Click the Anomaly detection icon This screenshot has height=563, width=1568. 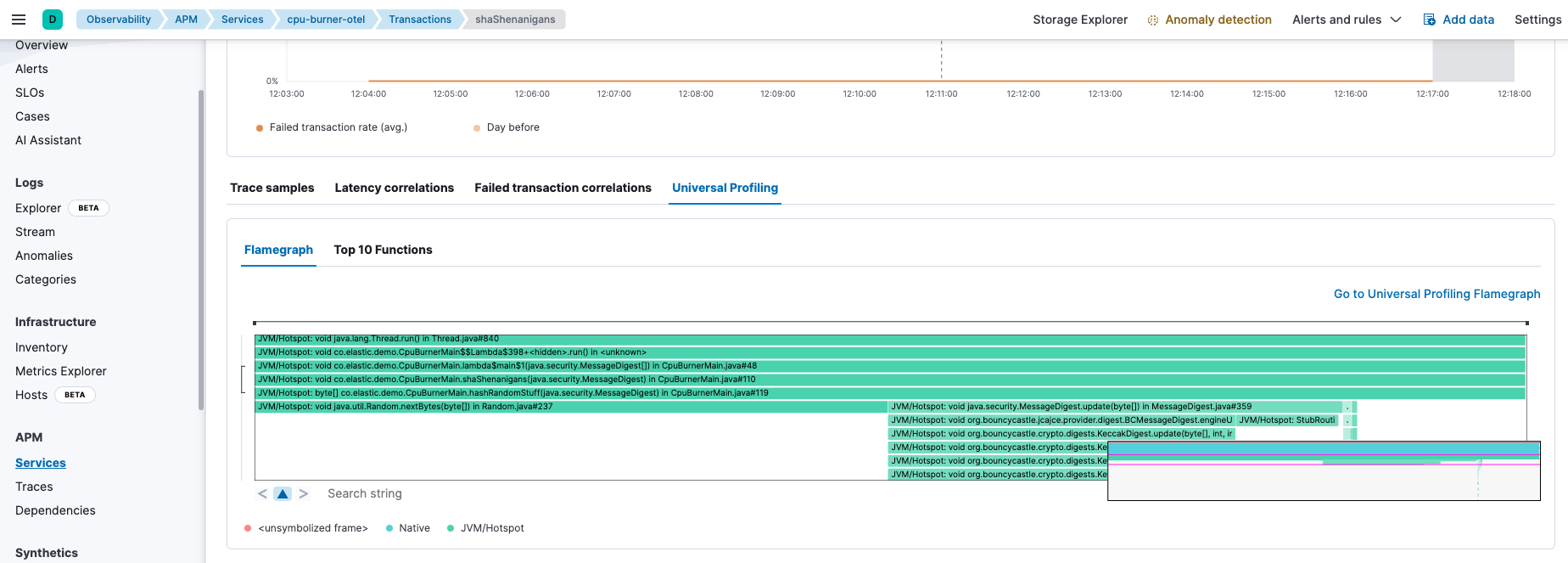click(x=1152, y=20)
